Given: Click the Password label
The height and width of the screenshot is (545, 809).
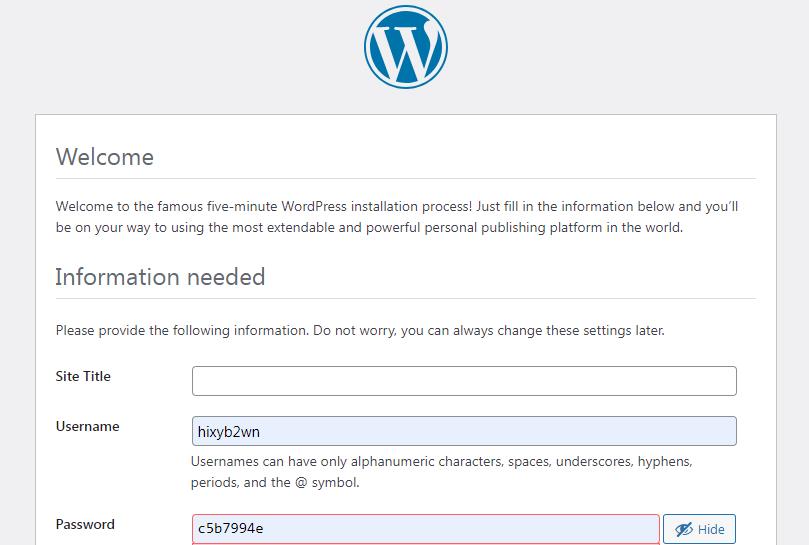Looking at the screenshot, I should [x=85, y=524].
